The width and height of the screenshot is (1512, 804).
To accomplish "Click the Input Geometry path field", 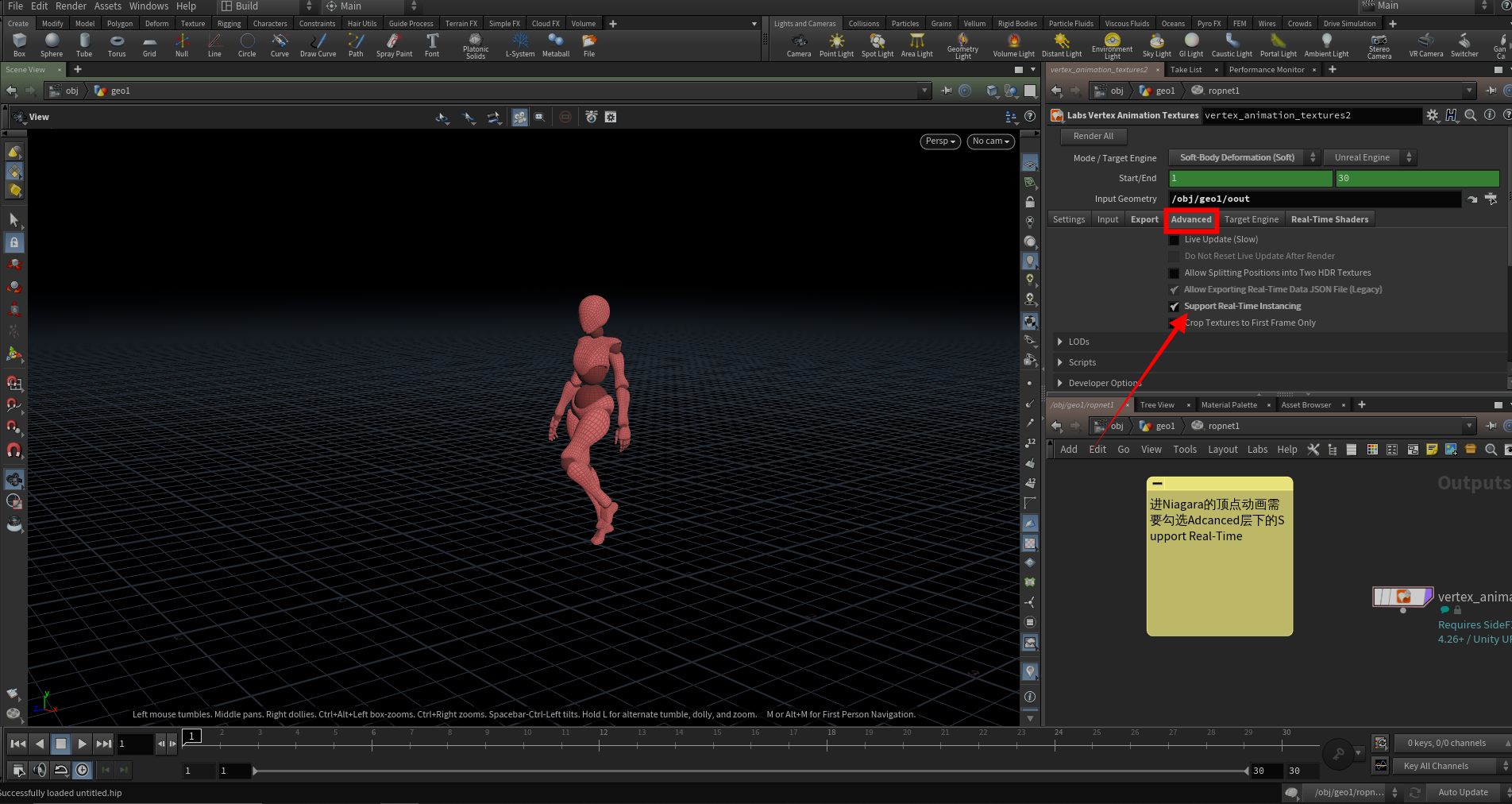I will click(1314, 199).
